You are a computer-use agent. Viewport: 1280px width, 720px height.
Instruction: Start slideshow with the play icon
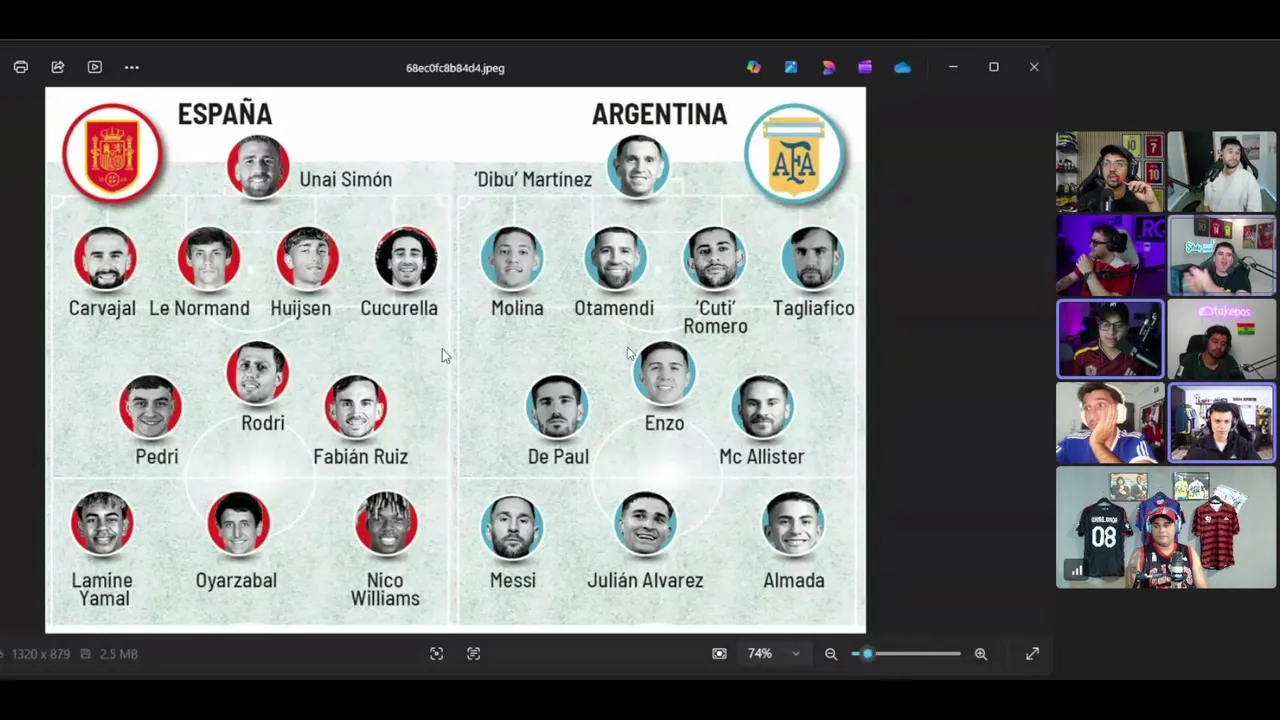[x=95, y=67]
